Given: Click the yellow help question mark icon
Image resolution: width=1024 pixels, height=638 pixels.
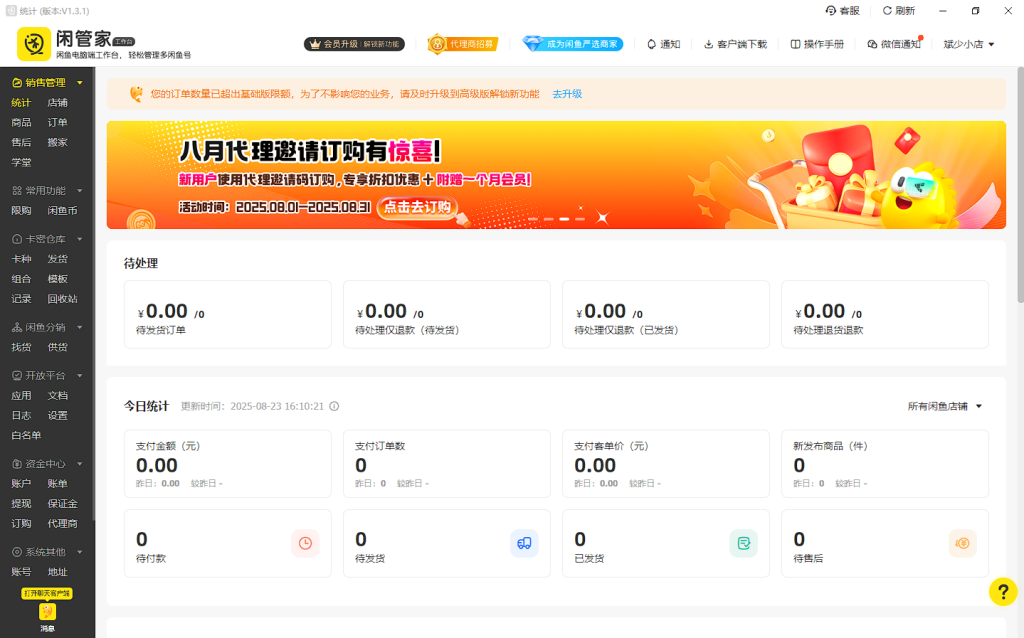Looking at the screenshot, I should click(x=1002, y=591).
